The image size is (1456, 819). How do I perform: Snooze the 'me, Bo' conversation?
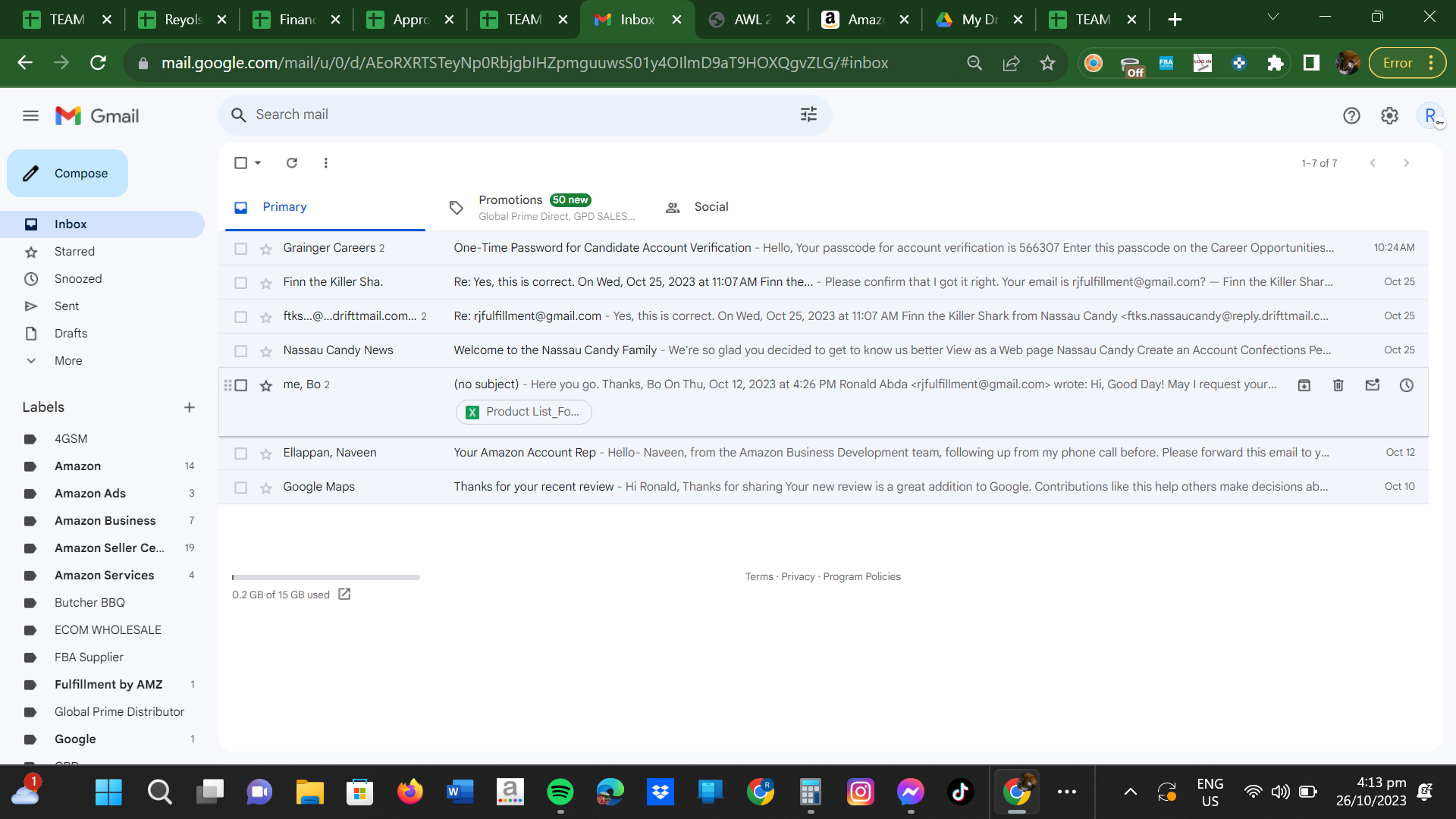(1407, 385)
